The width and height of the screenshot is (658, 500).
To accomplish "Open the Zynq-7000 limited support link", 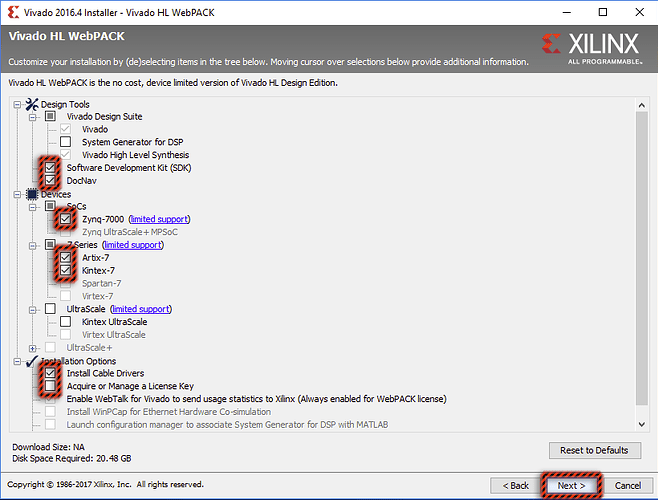I will tap(159, 219).
